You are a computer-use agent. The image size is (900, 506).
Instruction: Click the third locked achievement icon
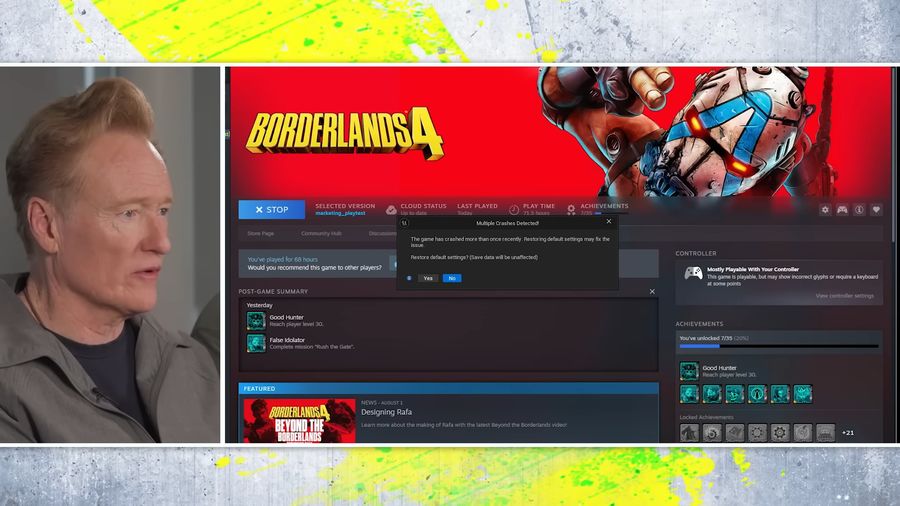coord(735,433)
